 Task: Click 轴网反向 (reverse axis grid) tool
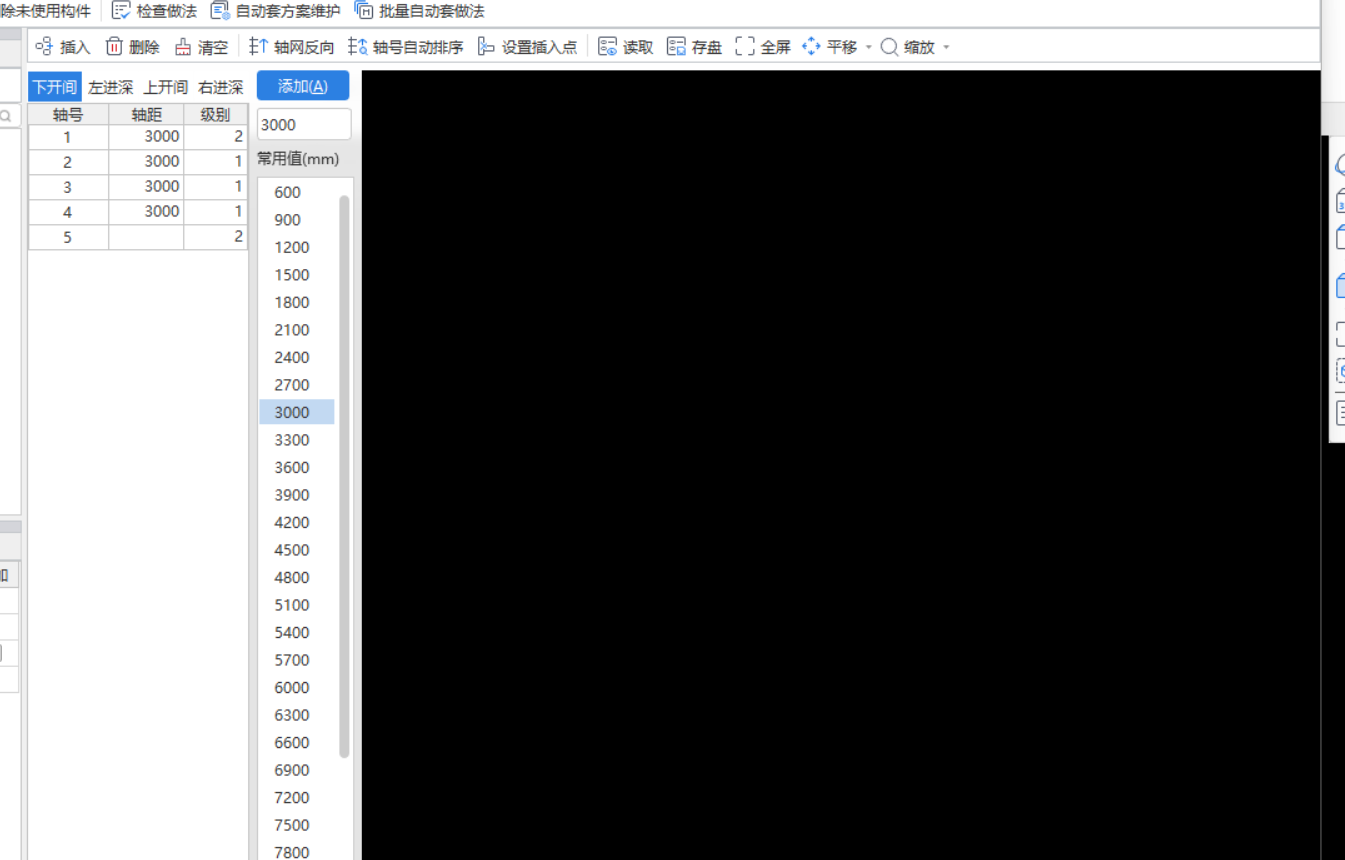(x=291, y=47)
